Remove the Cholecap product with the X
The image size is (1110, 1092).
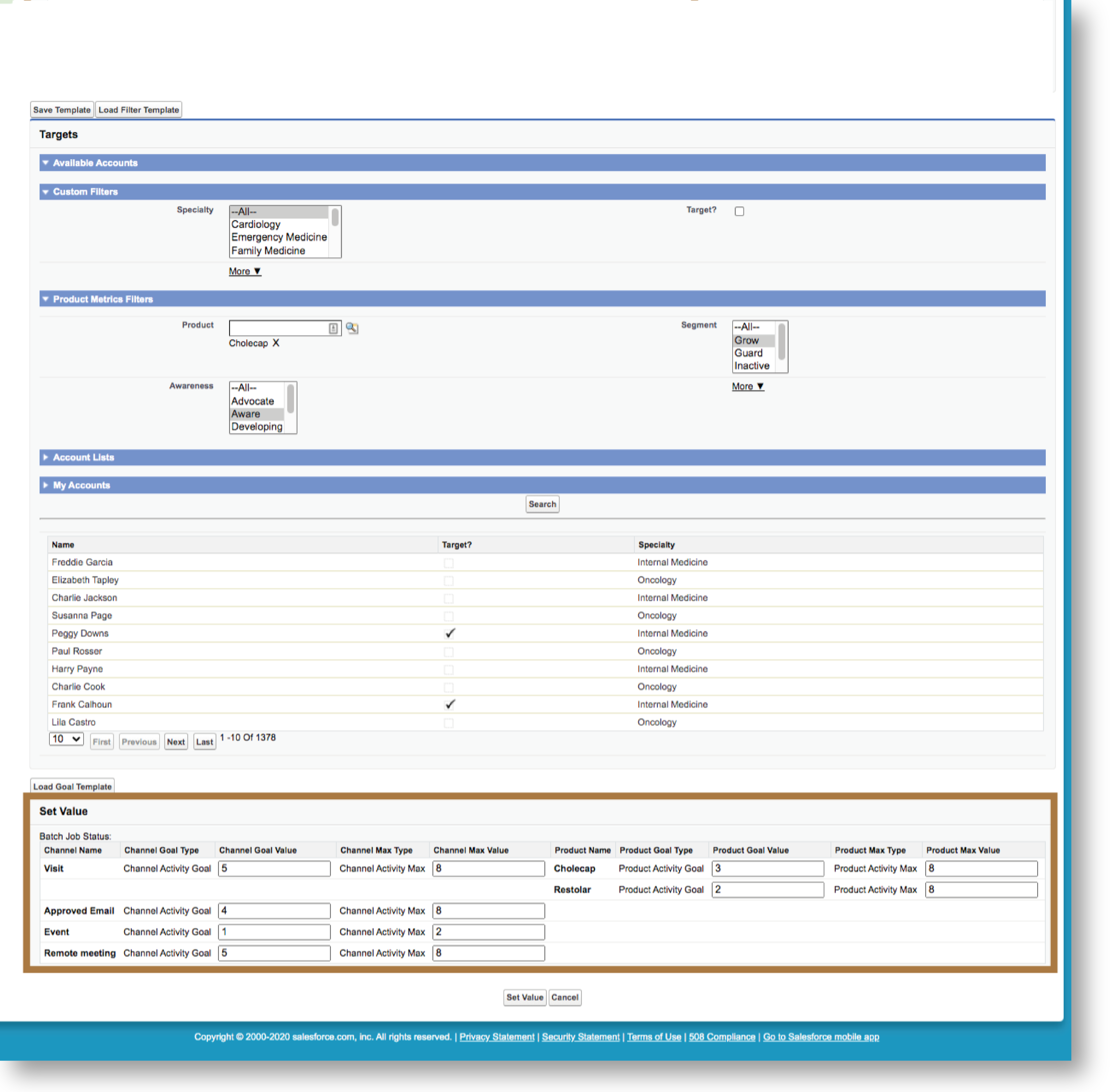[x=276, y=343]
